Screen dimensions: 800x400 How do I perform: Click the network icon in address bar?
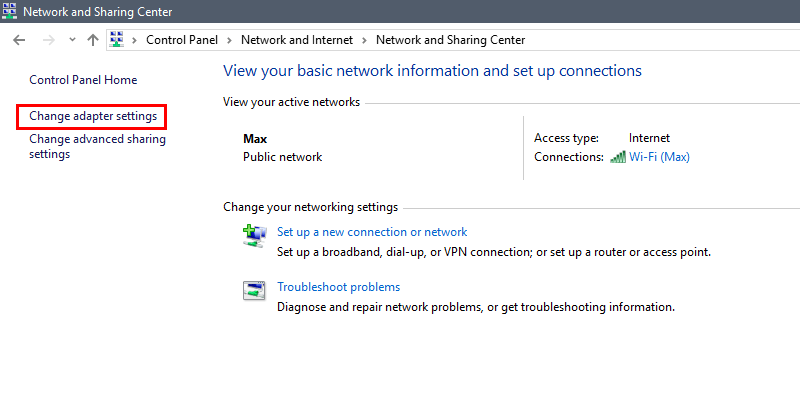(117, 39)
